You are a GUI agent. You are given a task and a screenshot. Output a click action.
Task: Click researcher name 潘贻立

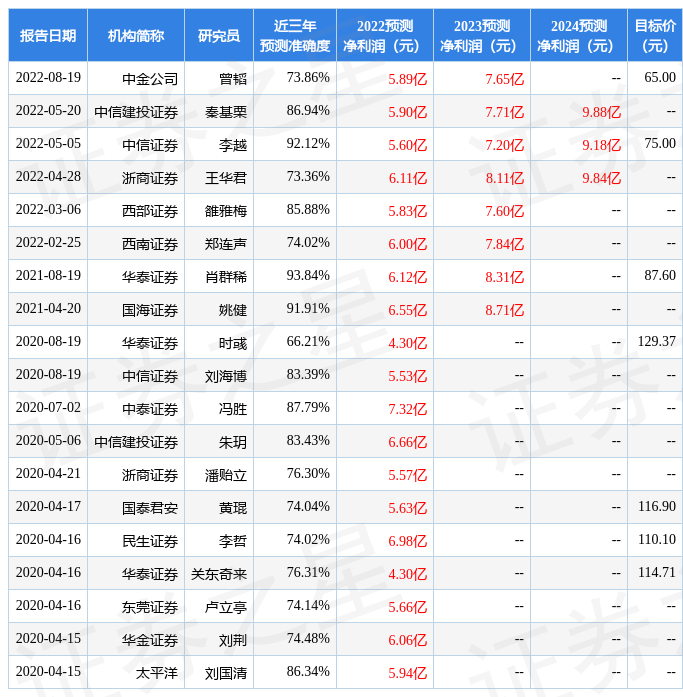(x=226, y=475)
